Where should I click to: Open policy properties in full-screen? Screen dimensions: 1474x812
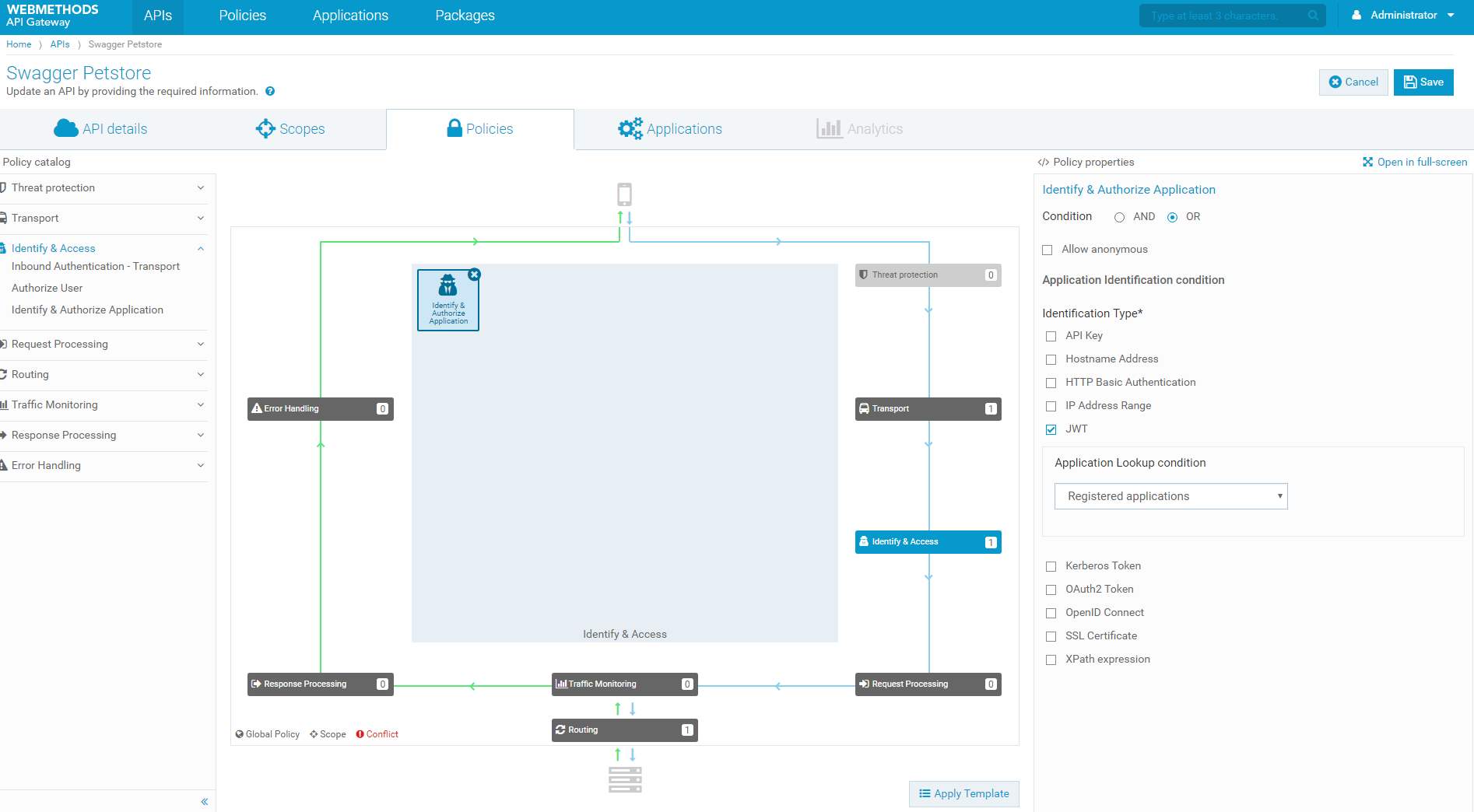pos(1415,163)
